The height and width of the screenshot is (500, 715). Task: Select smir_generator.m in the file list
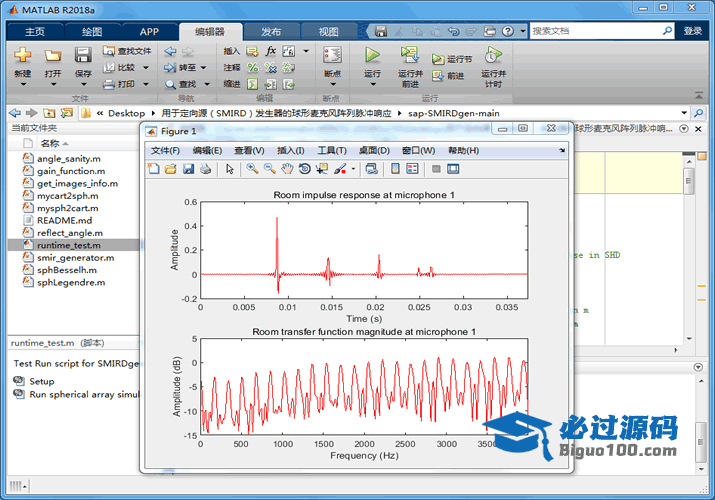(x=76, y=258)
